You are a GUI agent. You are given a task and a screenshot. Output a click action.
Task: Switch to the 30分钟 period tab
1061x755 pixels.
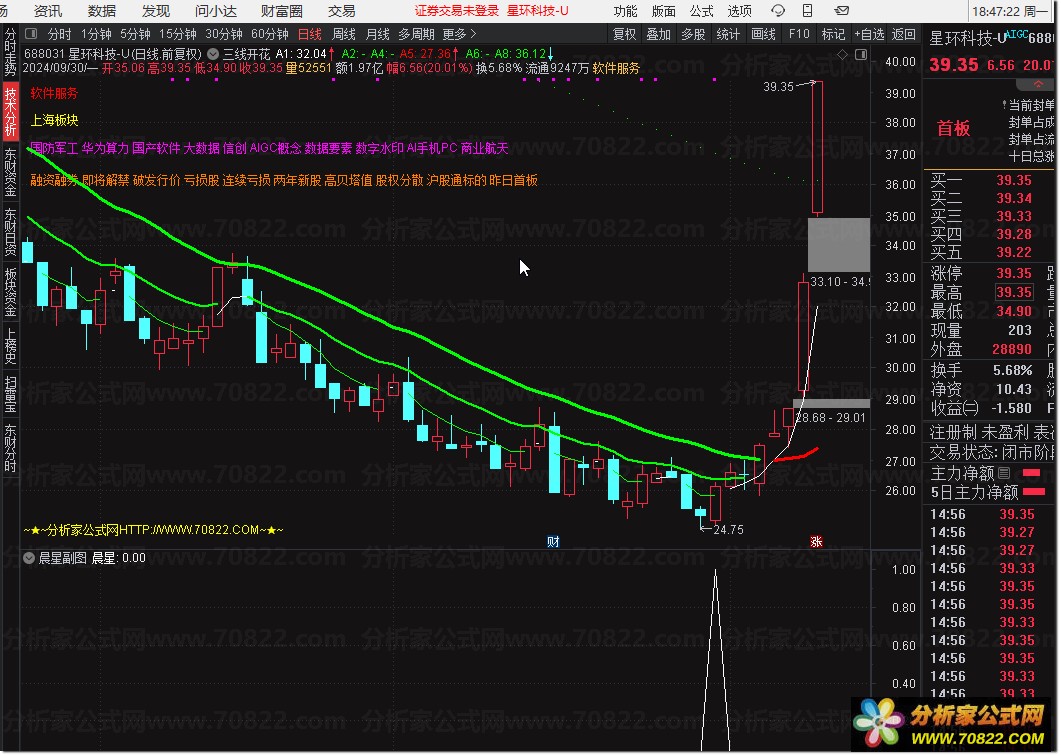point(224,34)
